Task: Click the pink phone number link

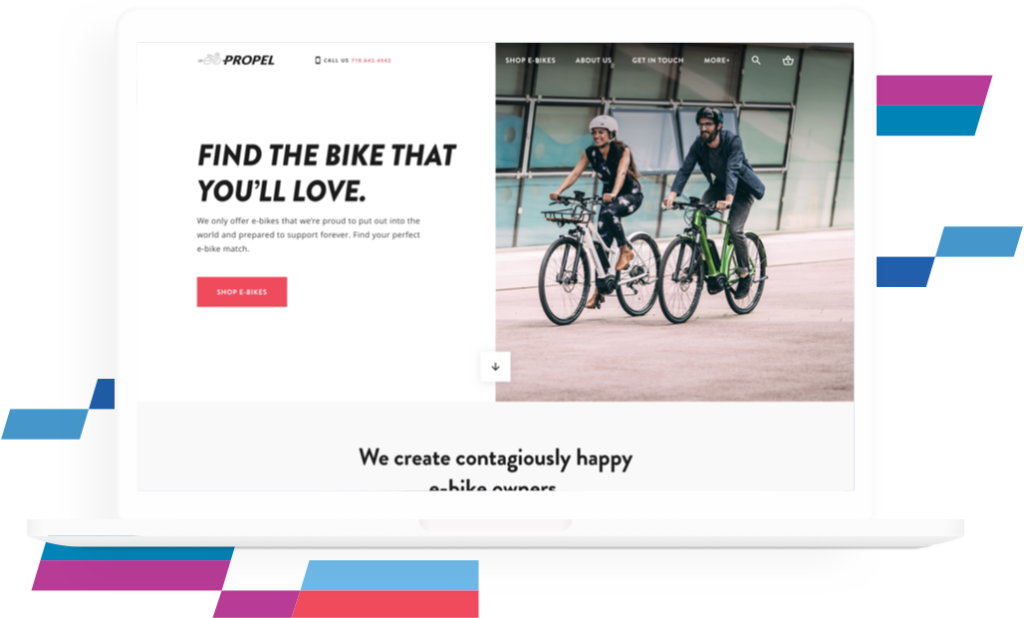Action: coord(371,60)
